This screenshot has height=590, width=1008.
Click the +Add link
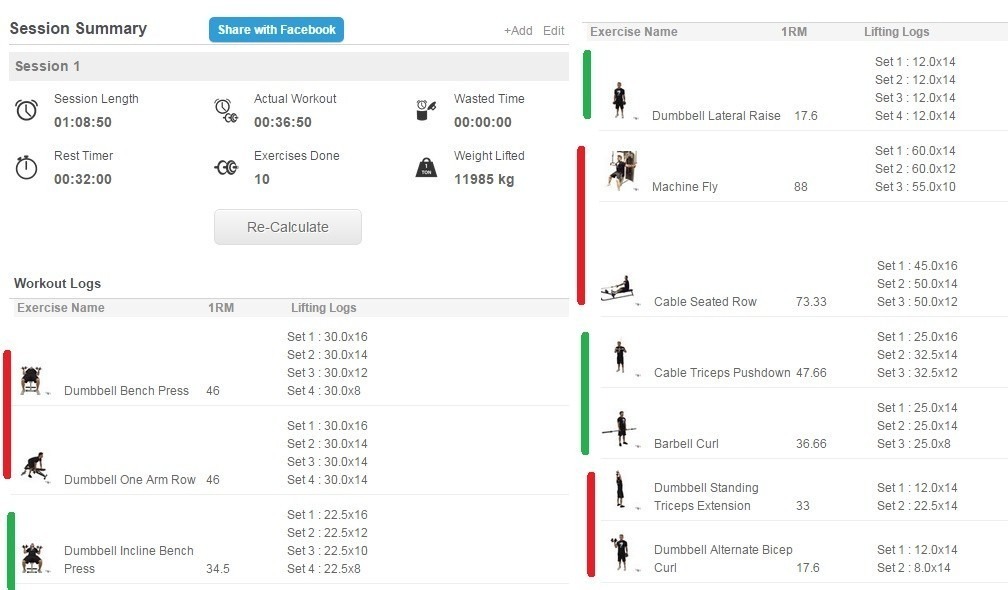517,31
